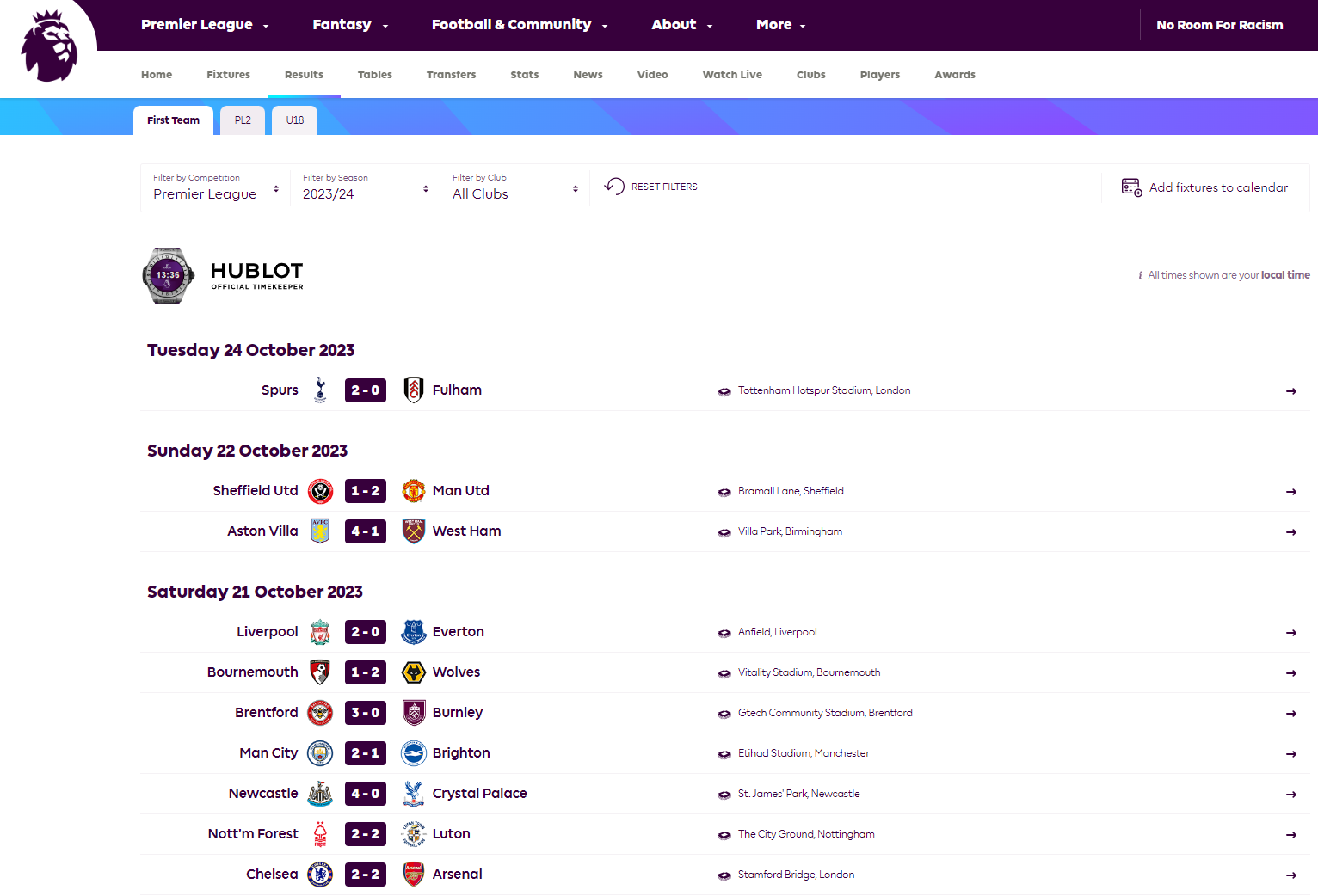Click the No Room For Racism link
Image resolution: width=1318 pixels, height=896 pixels.
click(1219, 25)
